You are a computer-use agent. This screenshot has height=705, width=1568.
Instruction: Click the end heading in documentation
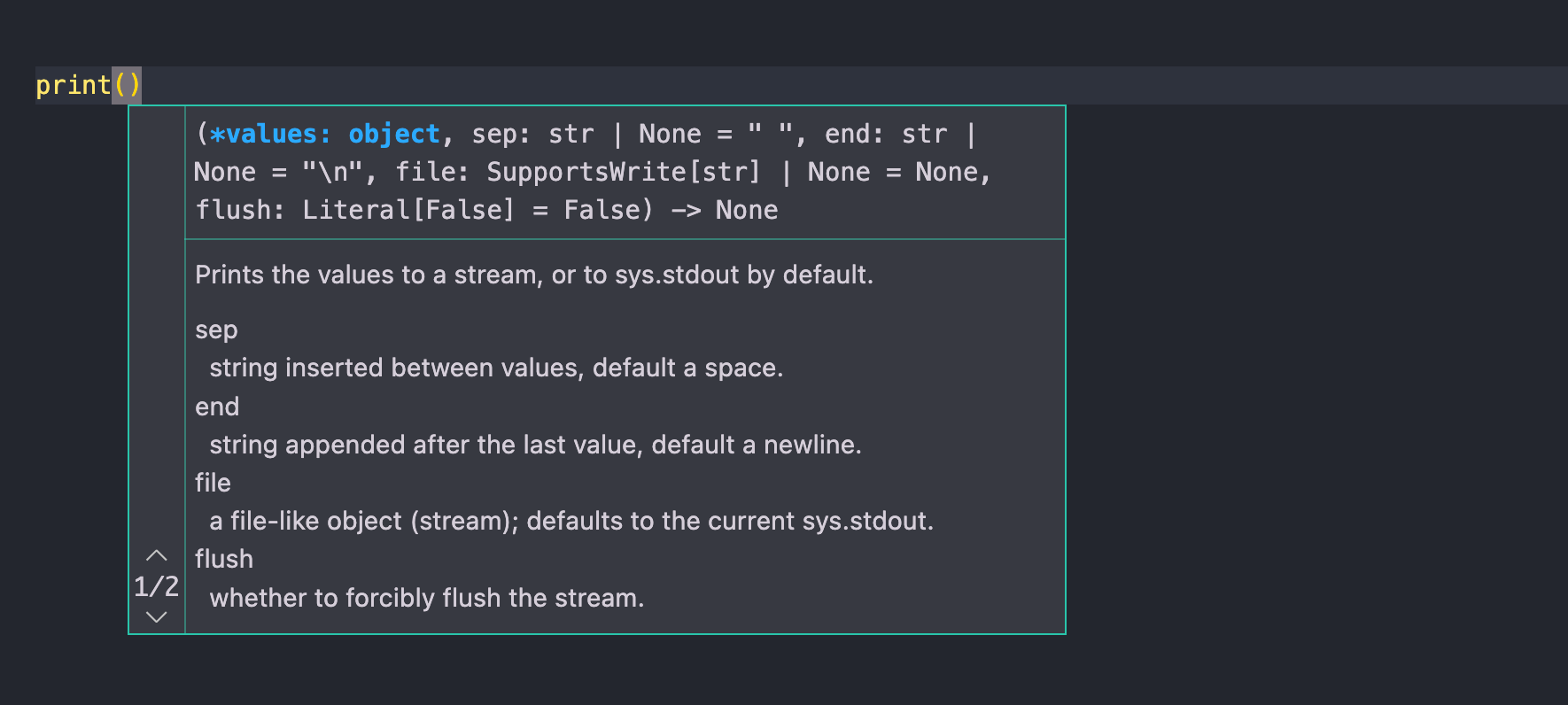217,407
